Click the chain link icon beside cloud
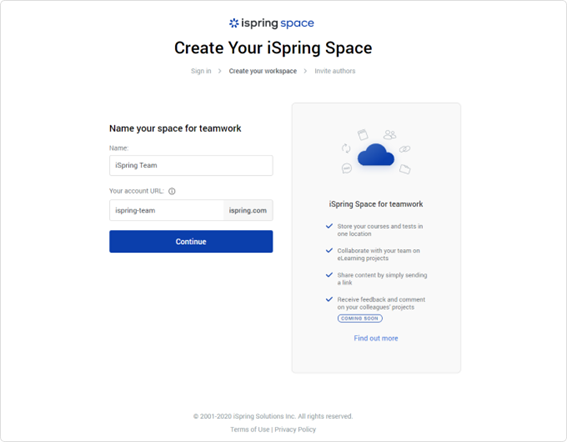Image resolution: width=567 pixels, height=442 pixels. pyautogui.click(x=405, y=149)
